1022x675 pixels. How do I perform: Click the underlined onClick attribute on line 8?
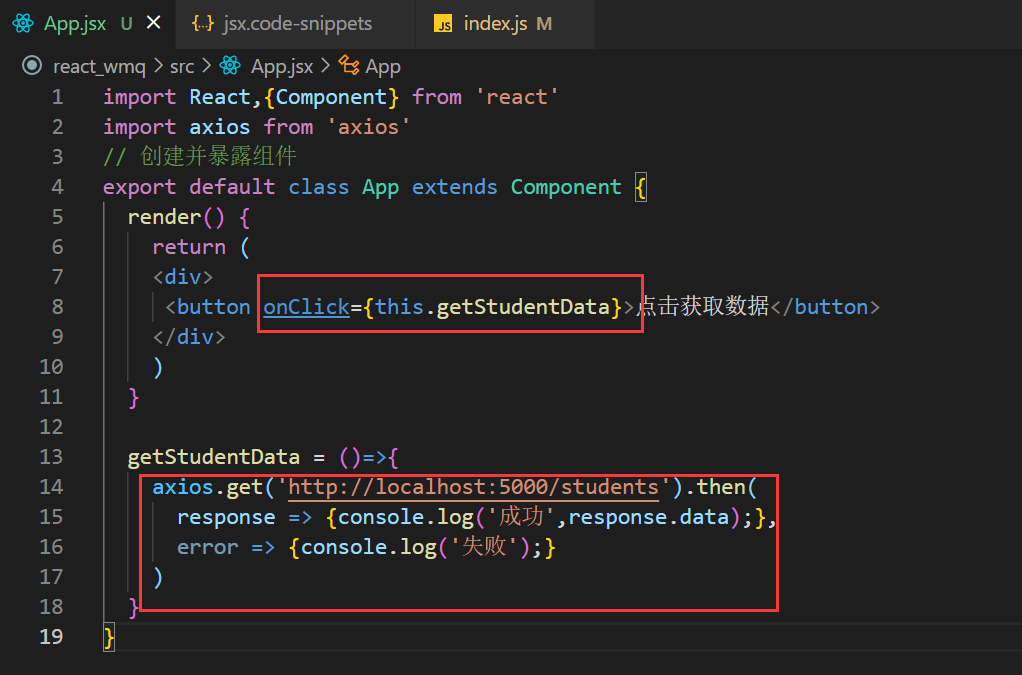306,307
